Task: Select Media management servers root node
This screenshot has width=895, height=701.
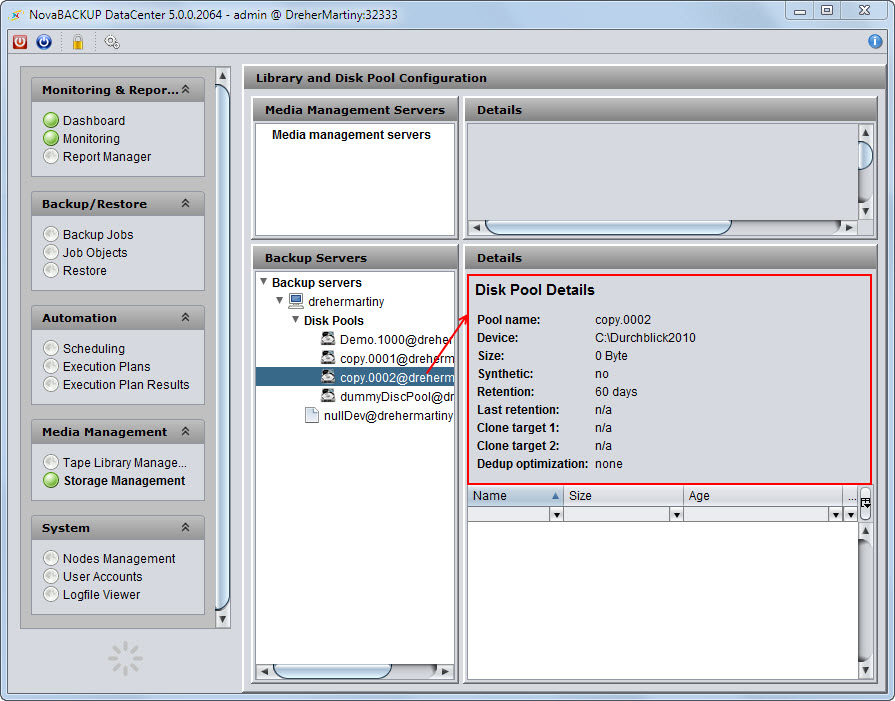Action: point(351,135)
